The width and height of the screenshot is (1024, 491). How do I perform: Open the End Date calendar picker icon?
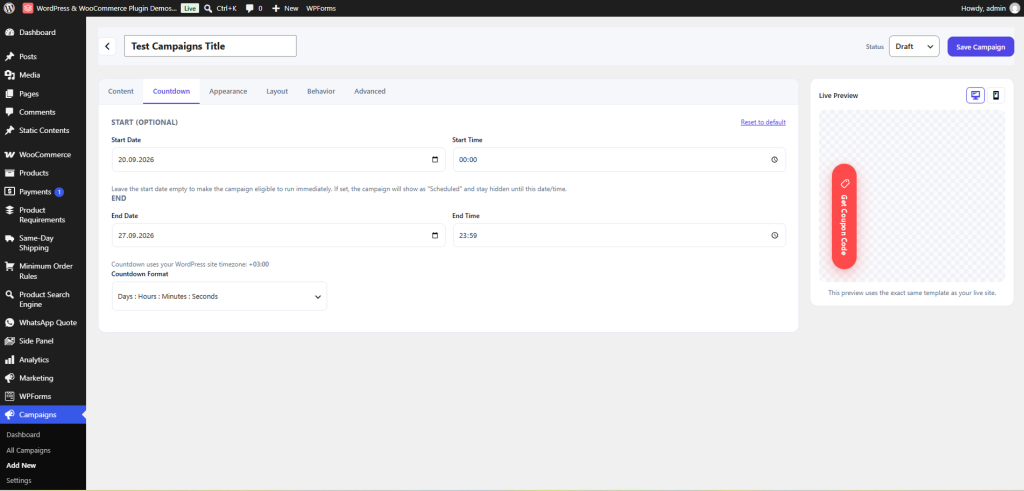point(435,236)
